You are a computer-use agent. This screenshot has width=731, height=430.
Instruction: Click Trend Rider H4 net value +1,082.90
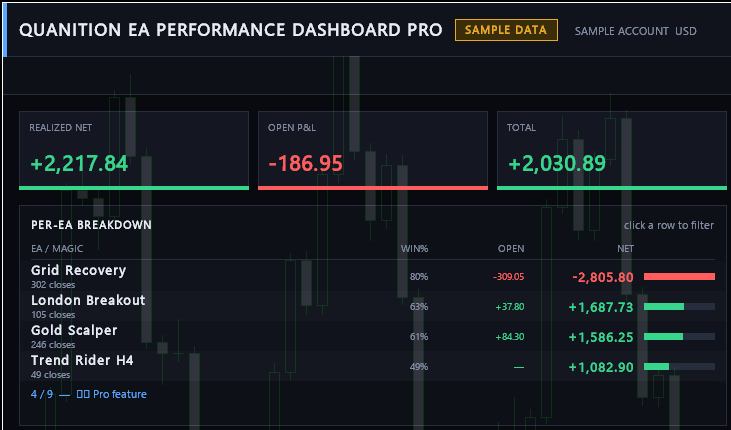[x=601, y=367]
